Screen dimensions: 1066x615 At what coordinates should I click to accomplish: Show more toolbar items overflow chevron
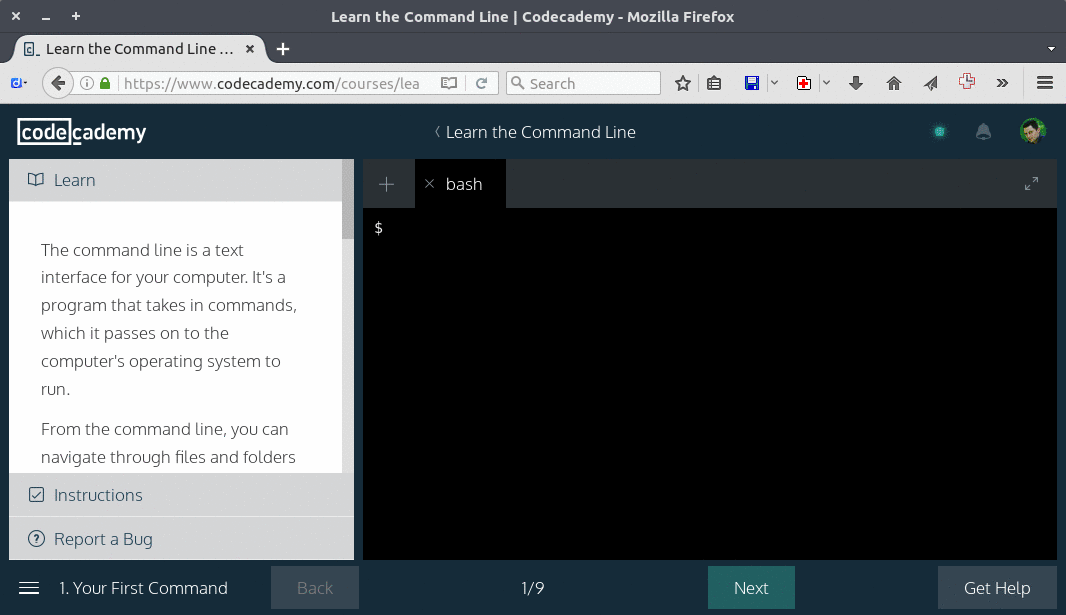pos(1002,84)
